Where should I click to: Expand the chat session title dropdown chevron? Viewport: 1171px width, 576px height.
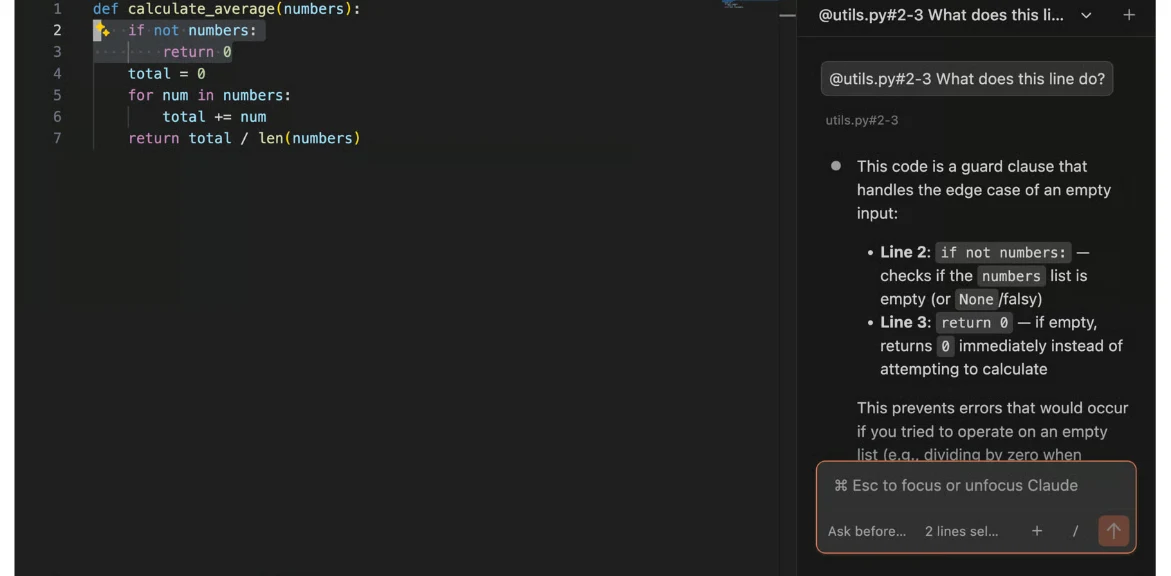(1087, 15)
